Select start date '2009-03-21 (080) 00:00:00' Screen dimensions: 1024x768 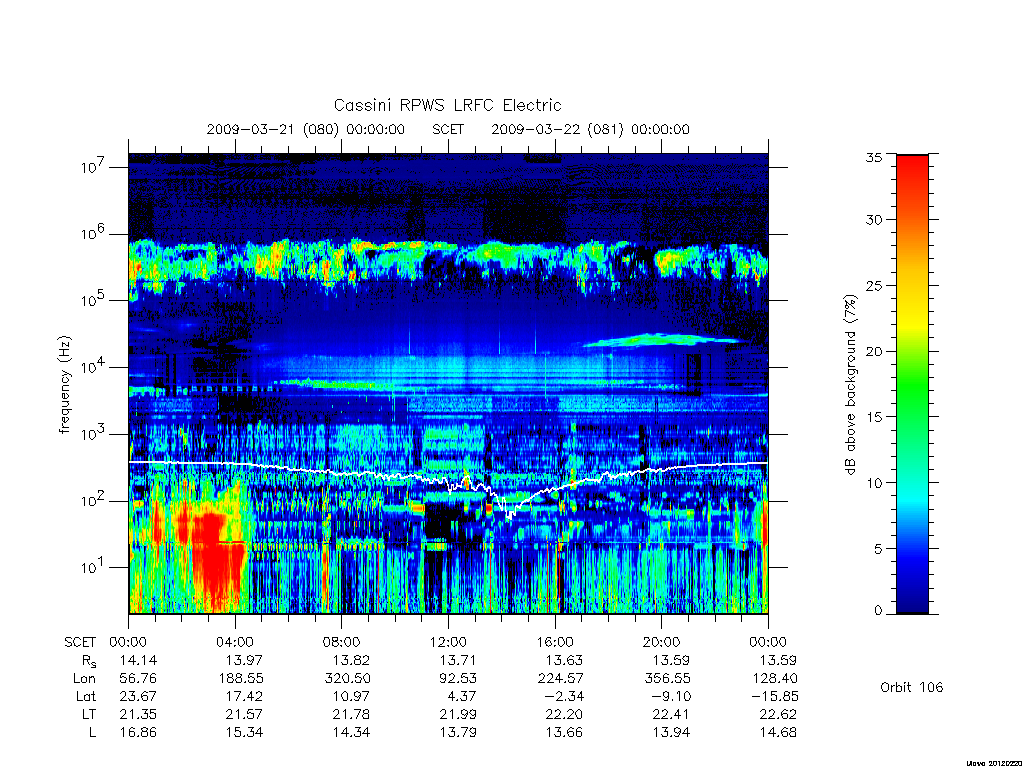306,129
